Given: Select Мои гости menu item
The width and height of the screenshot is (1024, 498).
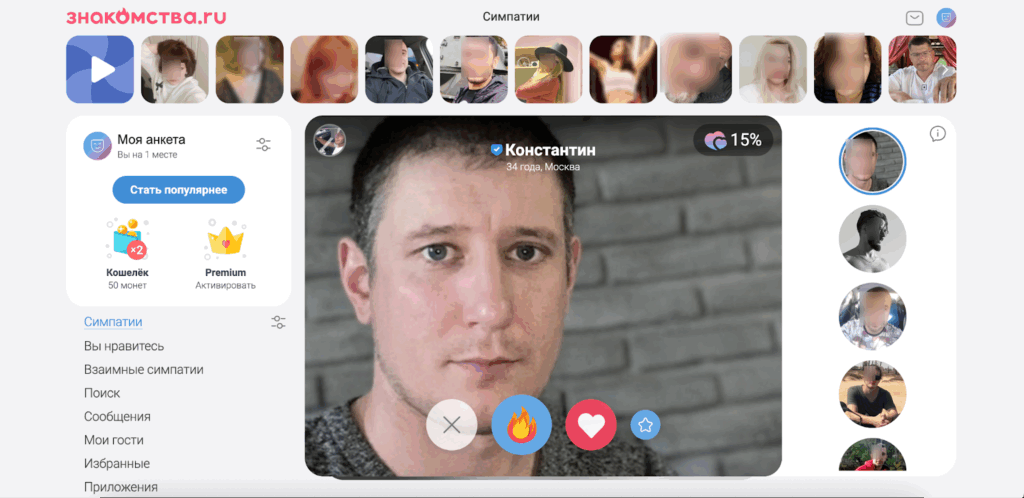Looking at the screenshot, I should [x=114, y=440].
